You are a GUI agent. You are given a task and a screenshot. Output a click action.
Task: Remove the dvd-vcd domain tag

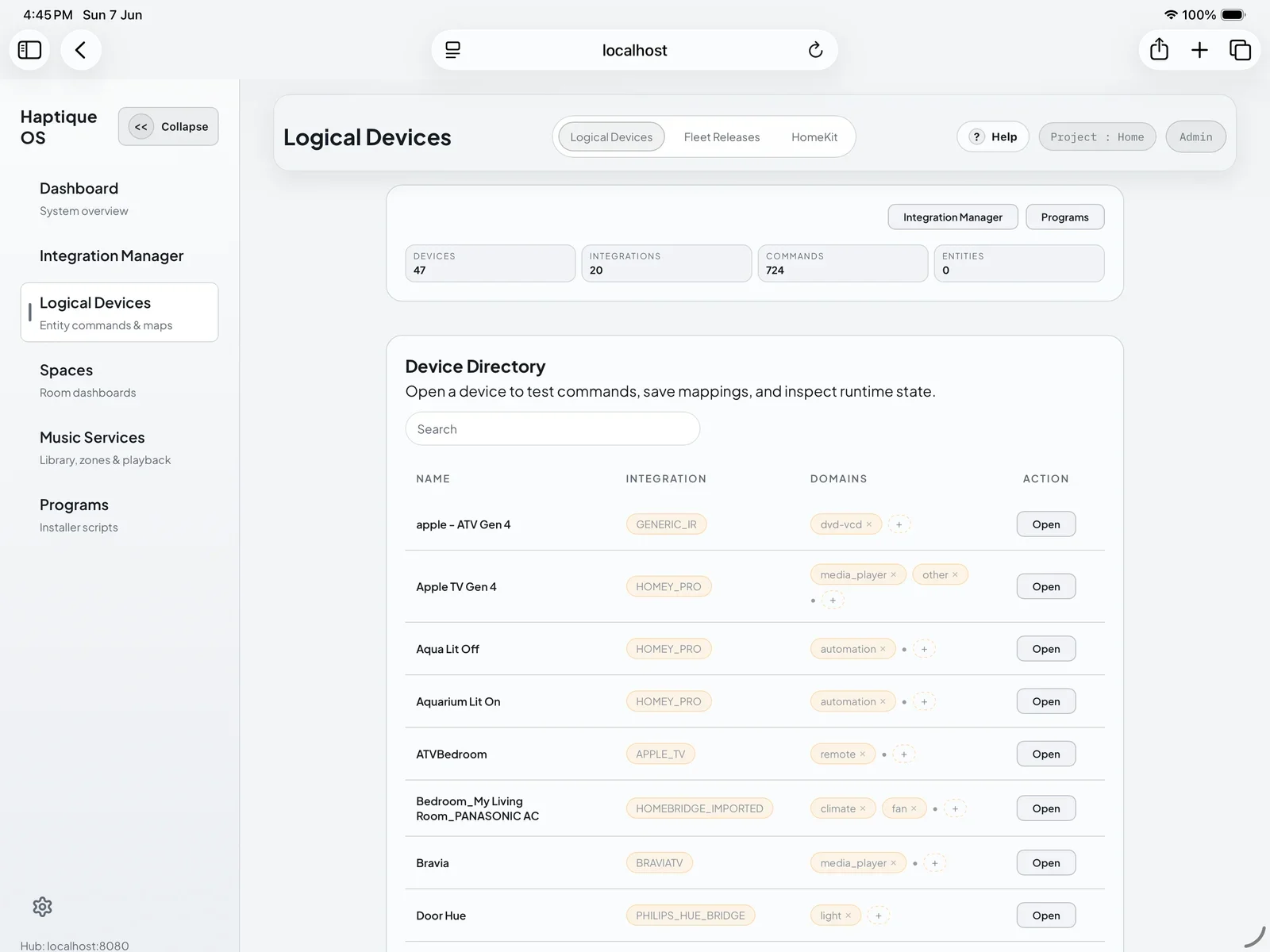coord(869,524)
